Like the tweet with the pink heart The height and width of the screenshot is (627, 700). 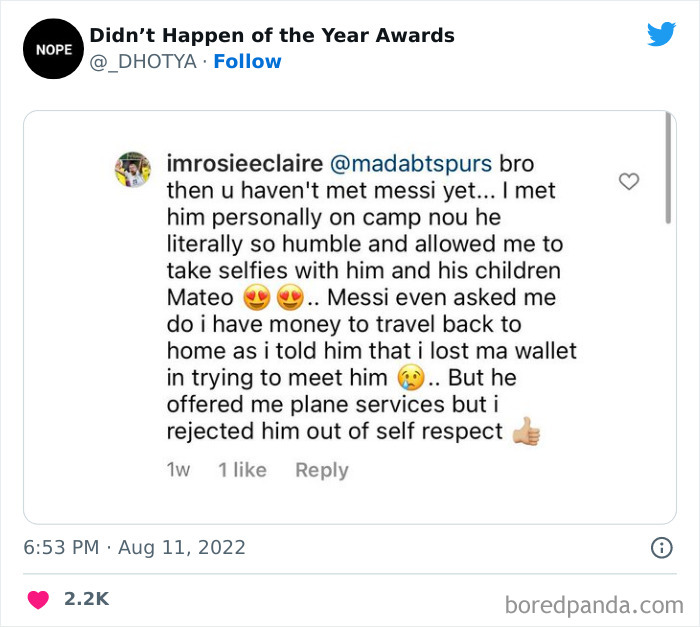click(x=38, y=599)
